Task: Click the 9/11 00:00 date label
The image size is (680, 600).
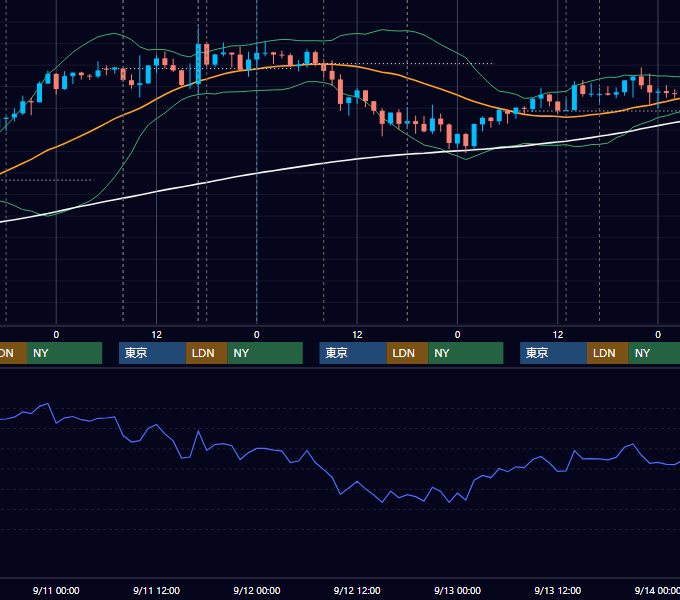Action: pos(56,590)
